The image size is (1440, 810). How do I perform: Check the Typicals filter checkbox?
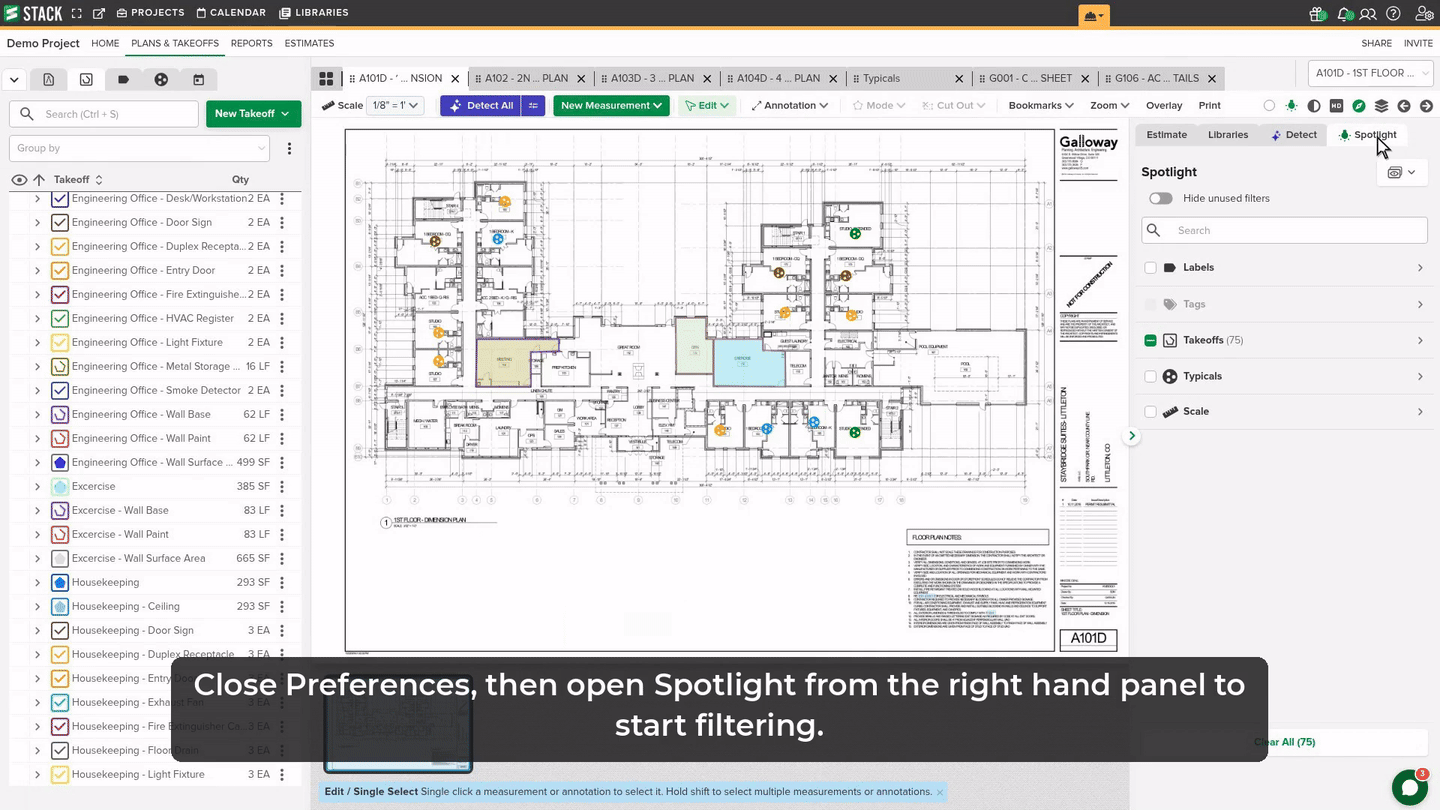[1150, 377]
